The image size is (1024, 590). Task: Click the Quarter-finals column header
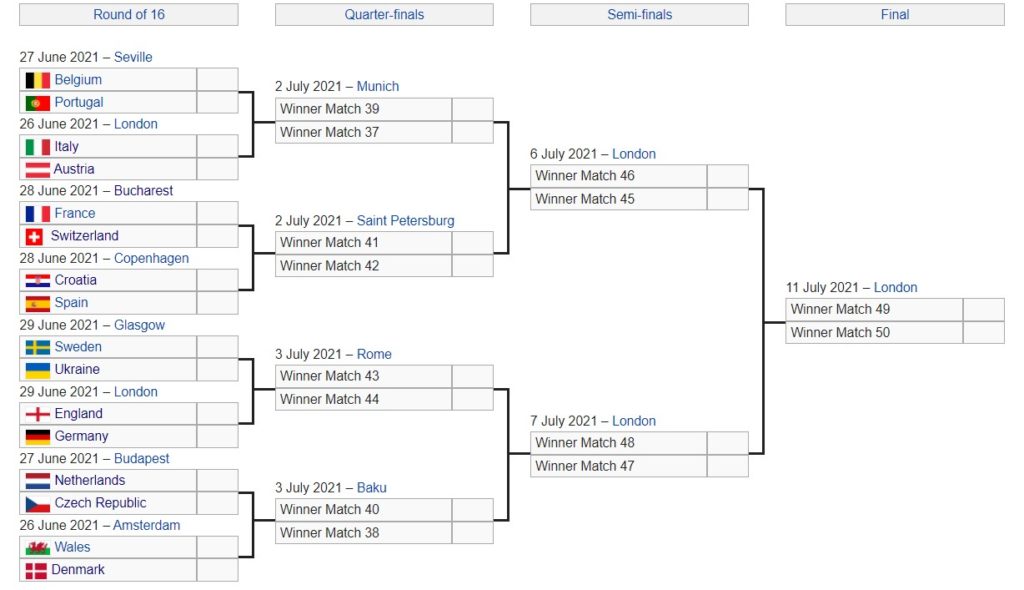click(x=384, y=15)
